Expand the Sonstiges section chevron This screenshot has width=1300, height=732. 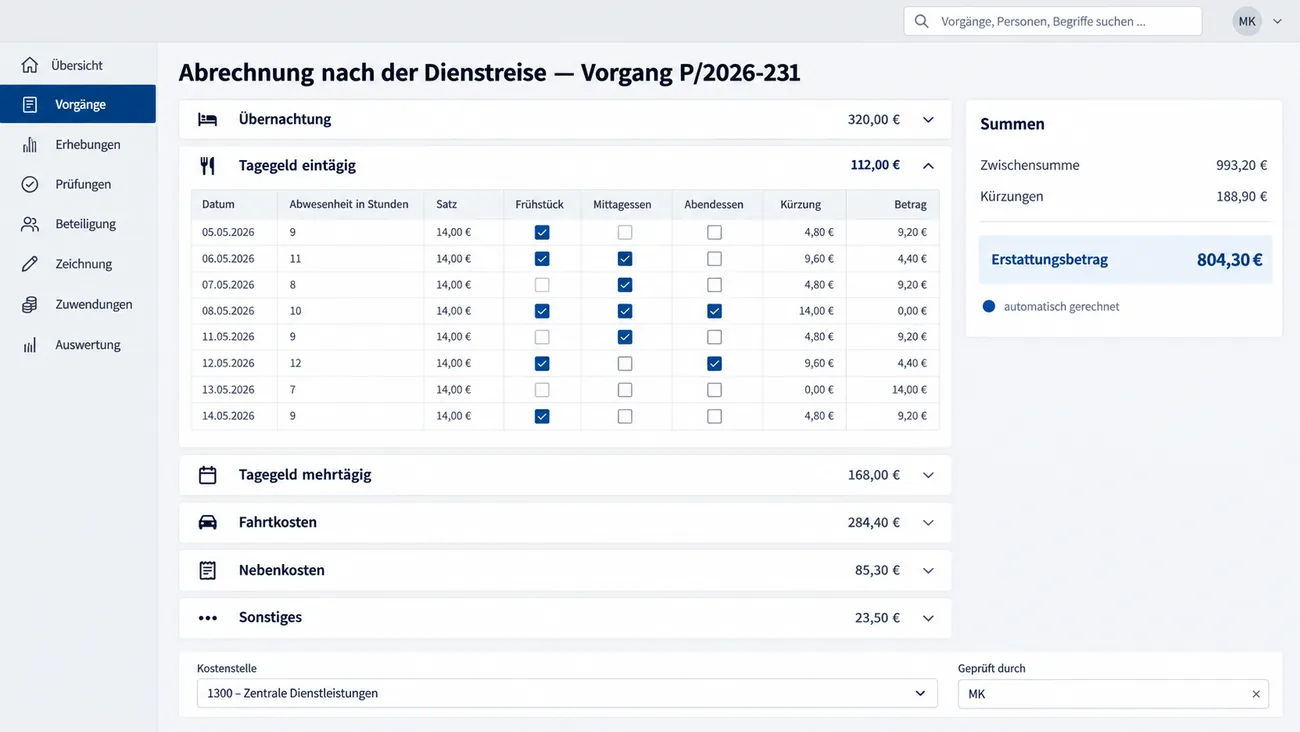928,618
